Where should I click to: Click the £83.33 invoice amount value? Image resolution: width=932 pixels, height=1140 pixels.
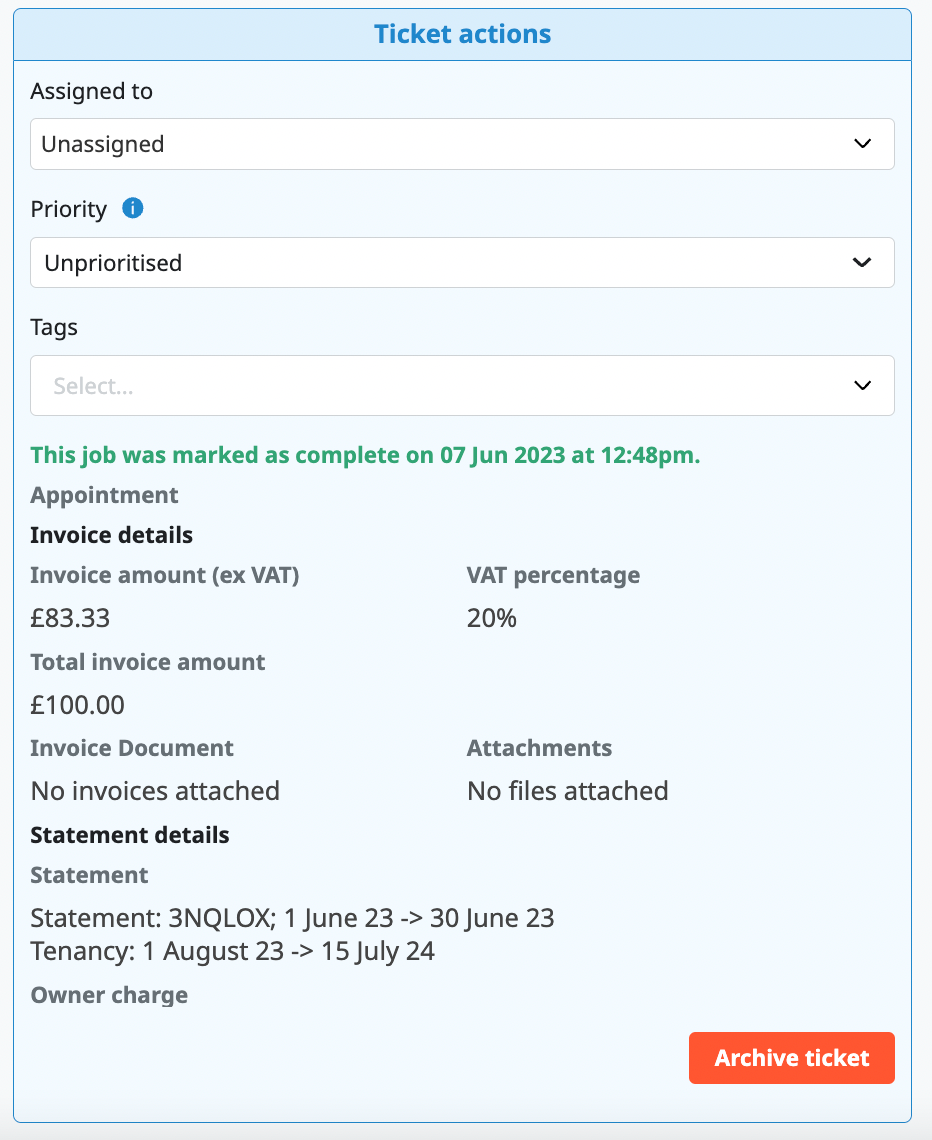70,618
